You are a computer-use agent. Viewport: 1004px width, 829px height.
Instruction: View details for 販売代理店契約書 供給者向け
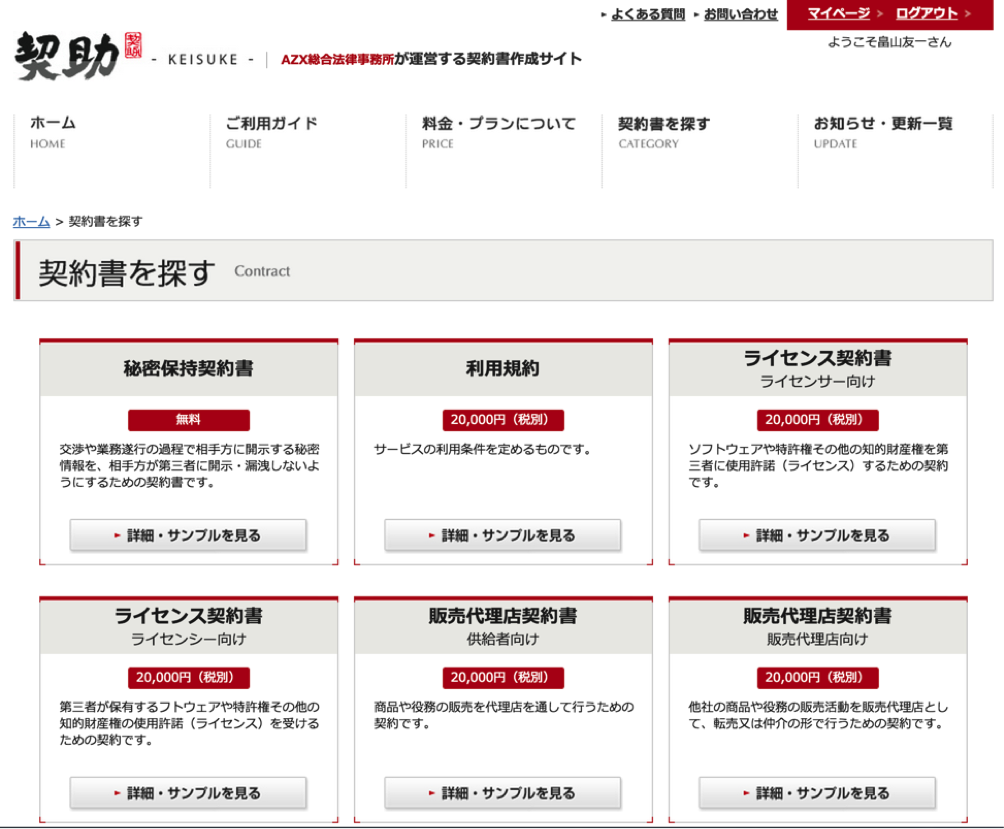(503, 793)
